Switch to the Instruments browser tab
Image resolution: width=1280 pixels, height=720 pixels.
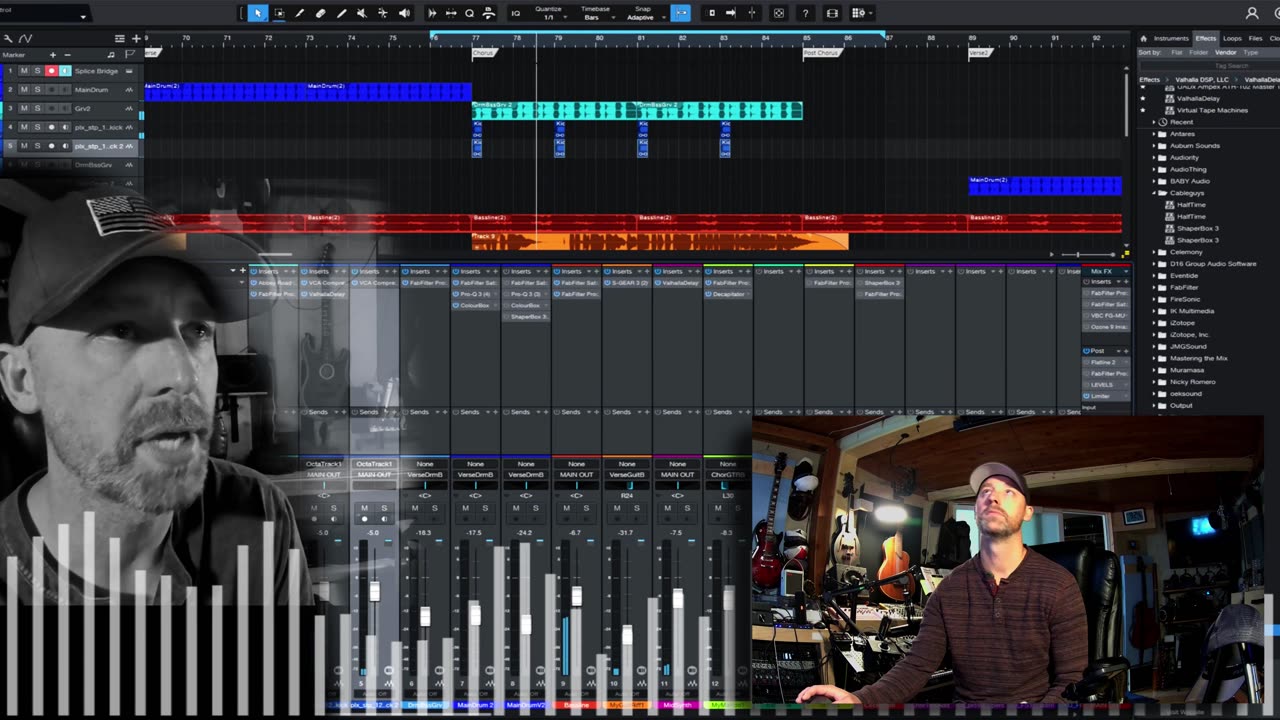pyautogui.click(x=1171, y=38)
